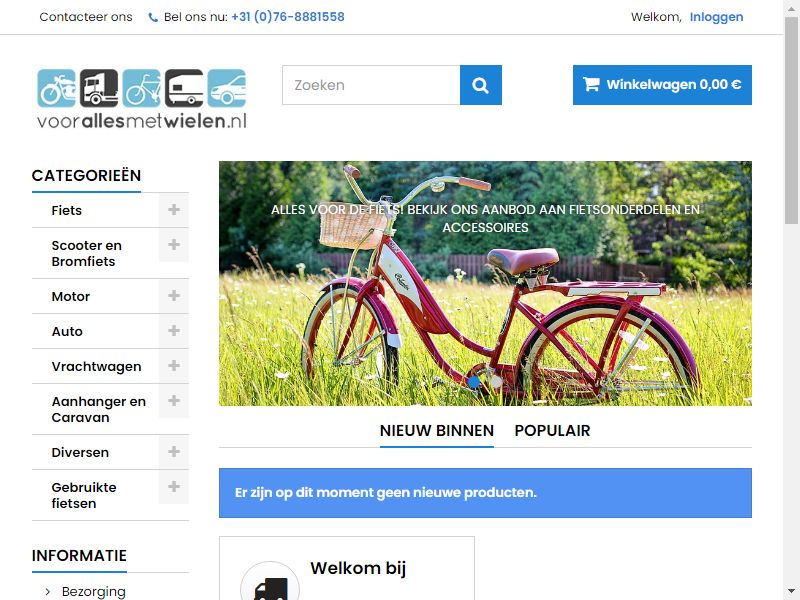
Task: Expand the Auto category plus icon
Action: click(x=174, y=331)
